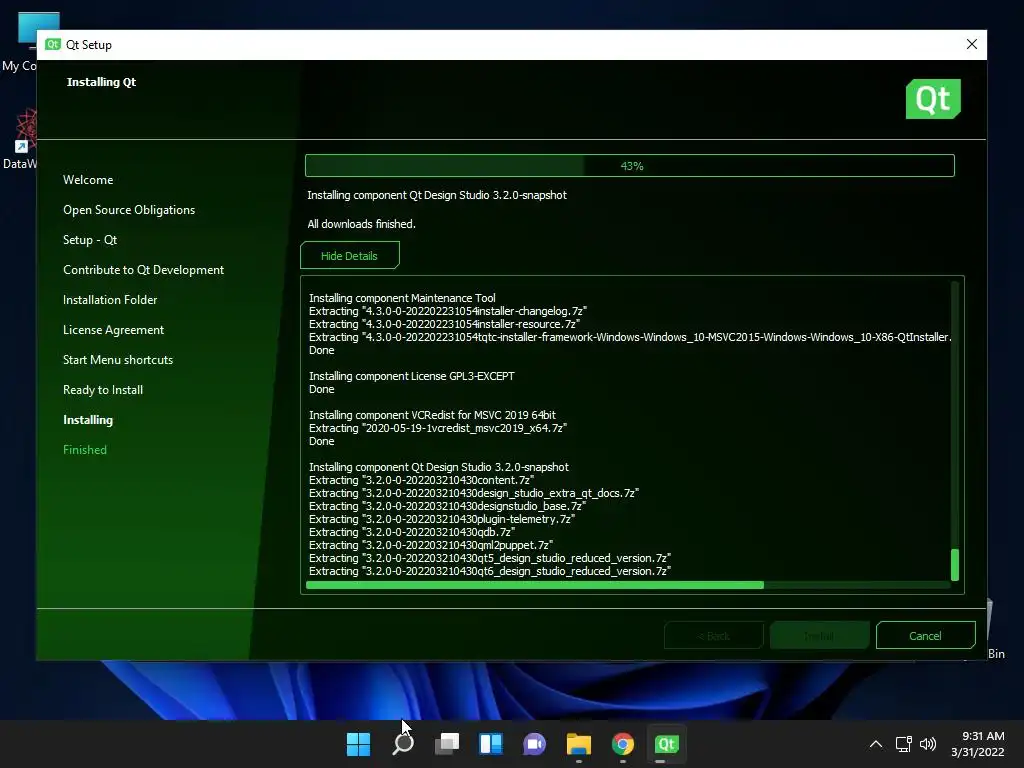The image size is (1024, 768).
Task: Open the Widgets panel in the taskbar
Action: [x=490, y=744]
